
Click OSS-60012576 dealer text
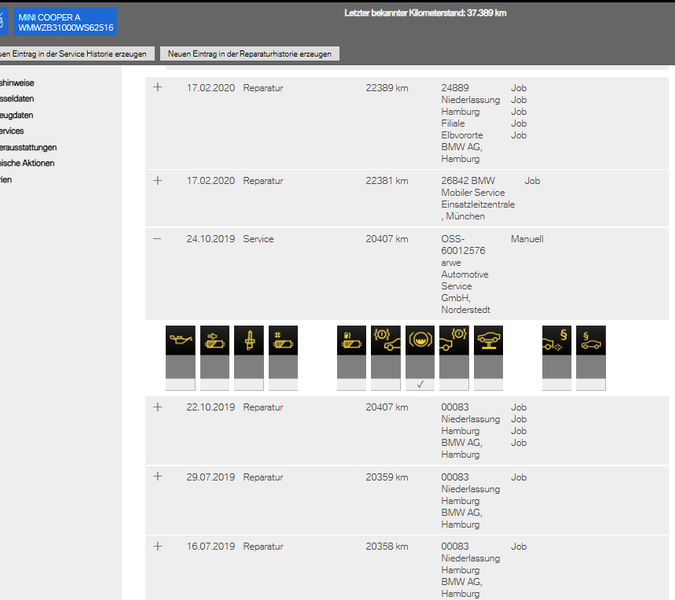point(463,244)
